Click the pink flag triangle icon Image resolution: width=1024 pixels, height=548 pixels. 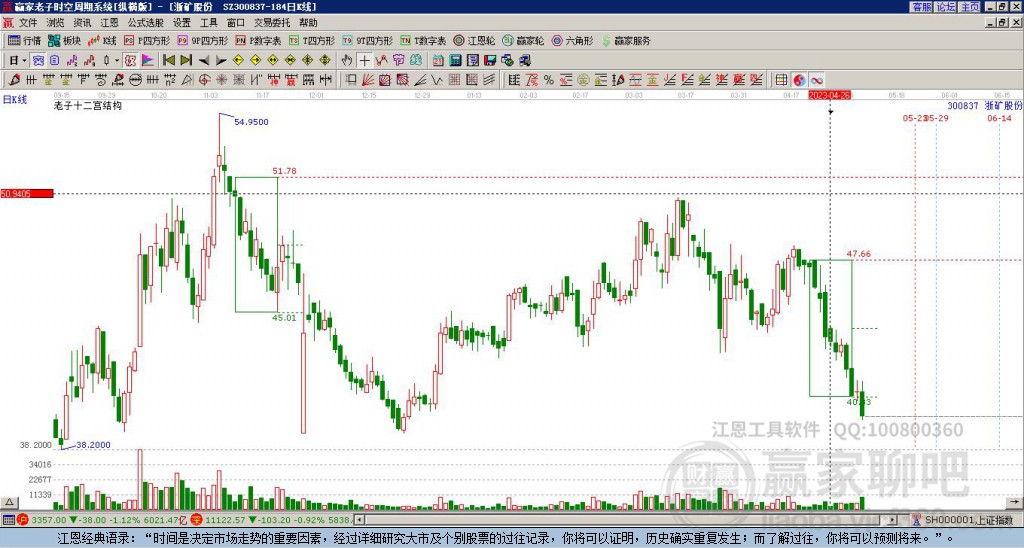[148, 61]
